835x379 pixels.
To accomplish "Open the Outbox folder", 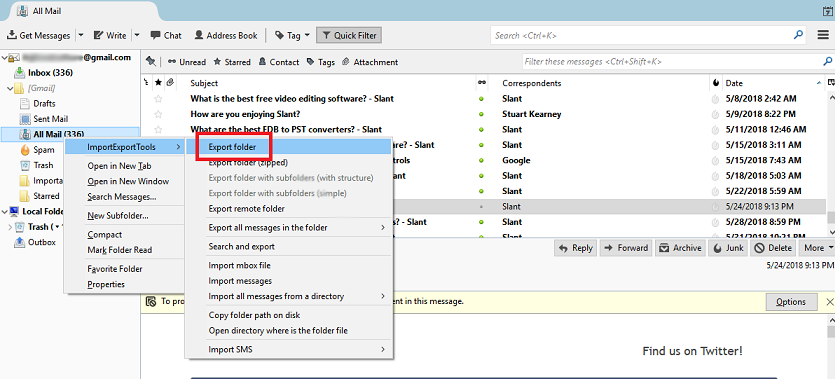I will coord(35,242).
